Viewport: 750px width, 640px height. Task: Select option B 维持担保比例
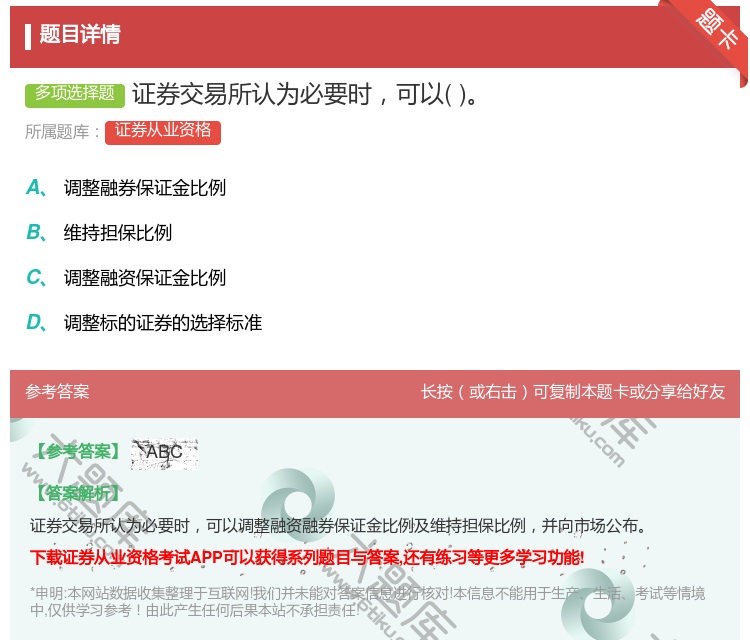tap(99, 232)
